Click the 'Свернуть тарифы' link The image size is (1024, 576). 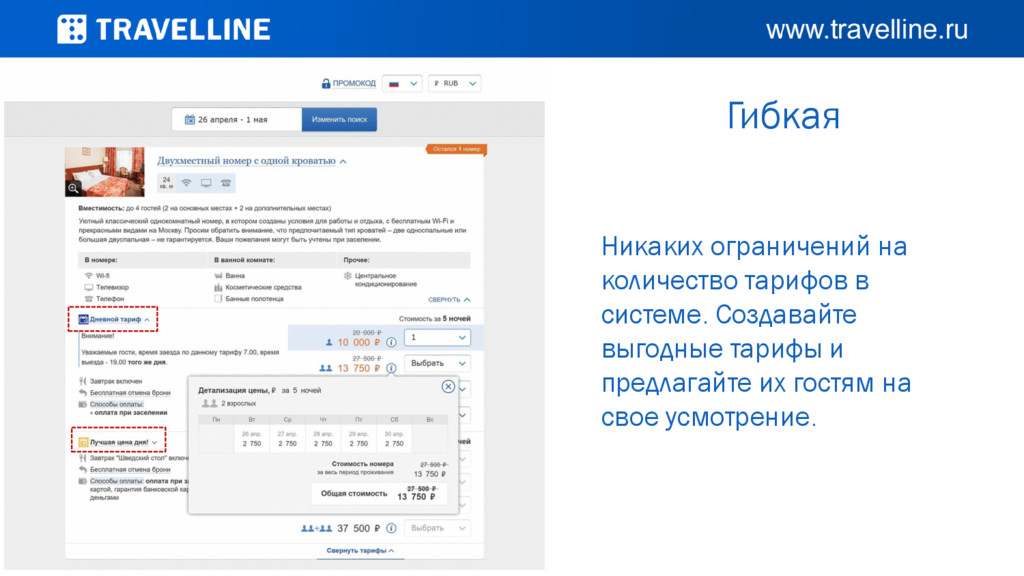coord(360,551)
